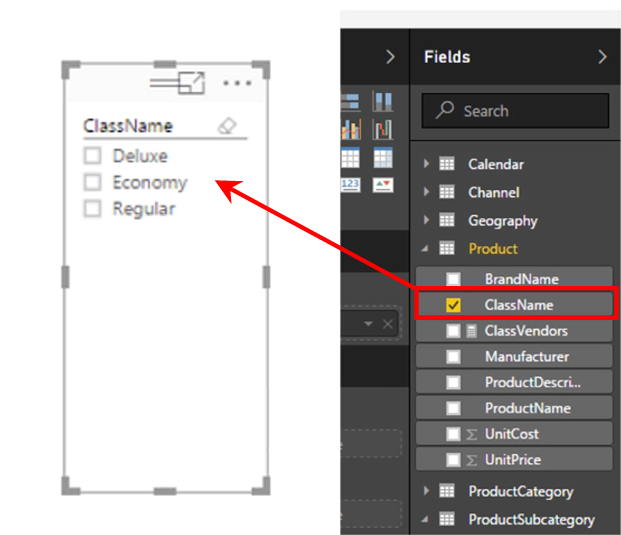Select the Geography table name
This screenshot has width=621, height=535.
tap(503, 221)
